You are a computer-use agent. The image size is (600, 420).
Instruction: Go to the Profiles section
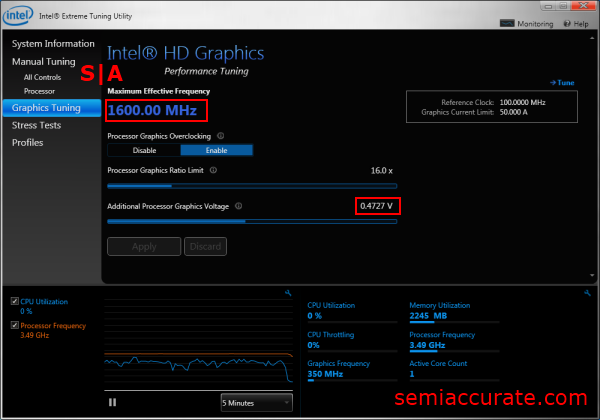point(27,143)
